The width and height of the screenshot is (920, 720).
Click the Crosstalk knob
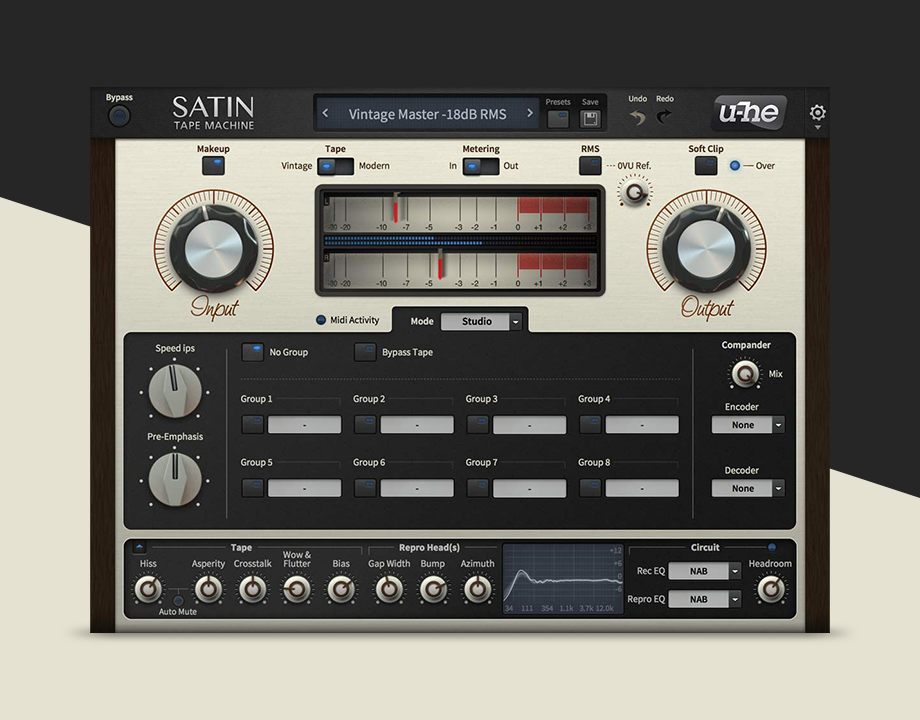[252, 589]
